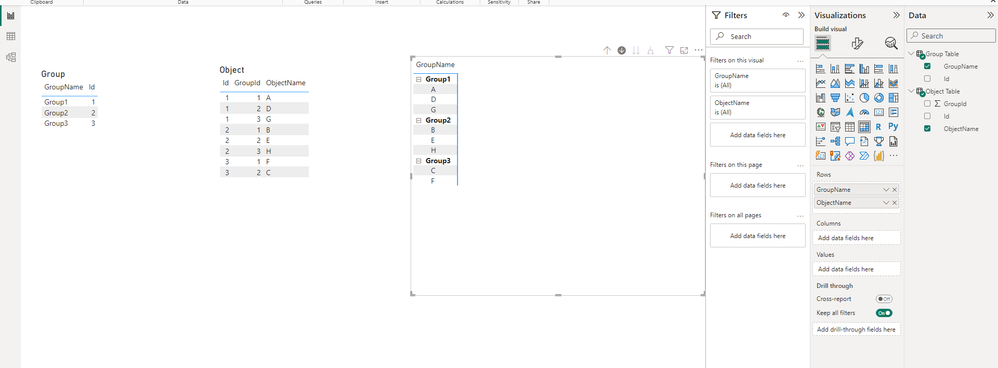Screen dimensions: 998x368
Task: Select the donut chart visual
Action: 879,97
